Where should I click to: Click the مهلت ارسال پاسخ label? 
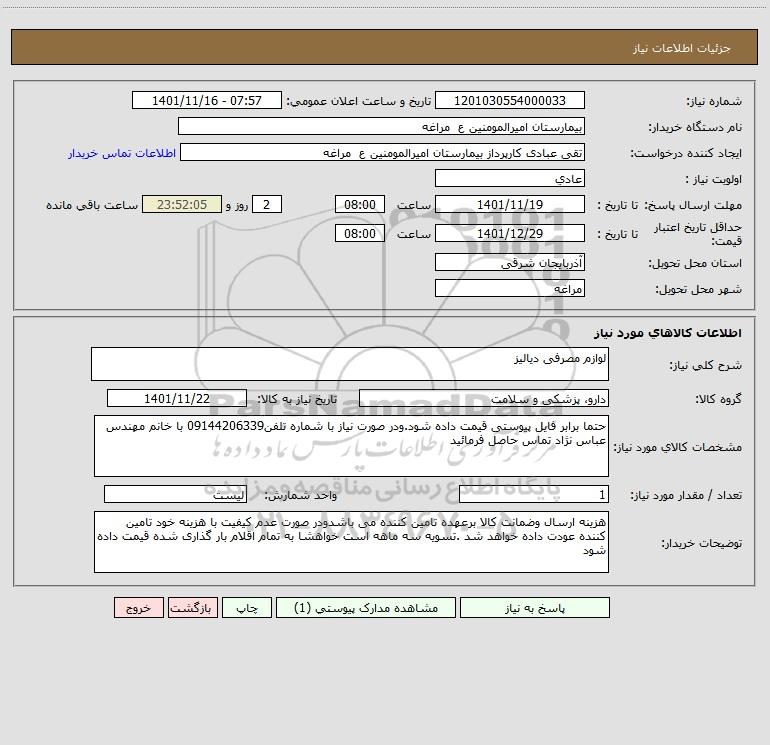pos(692,205)
